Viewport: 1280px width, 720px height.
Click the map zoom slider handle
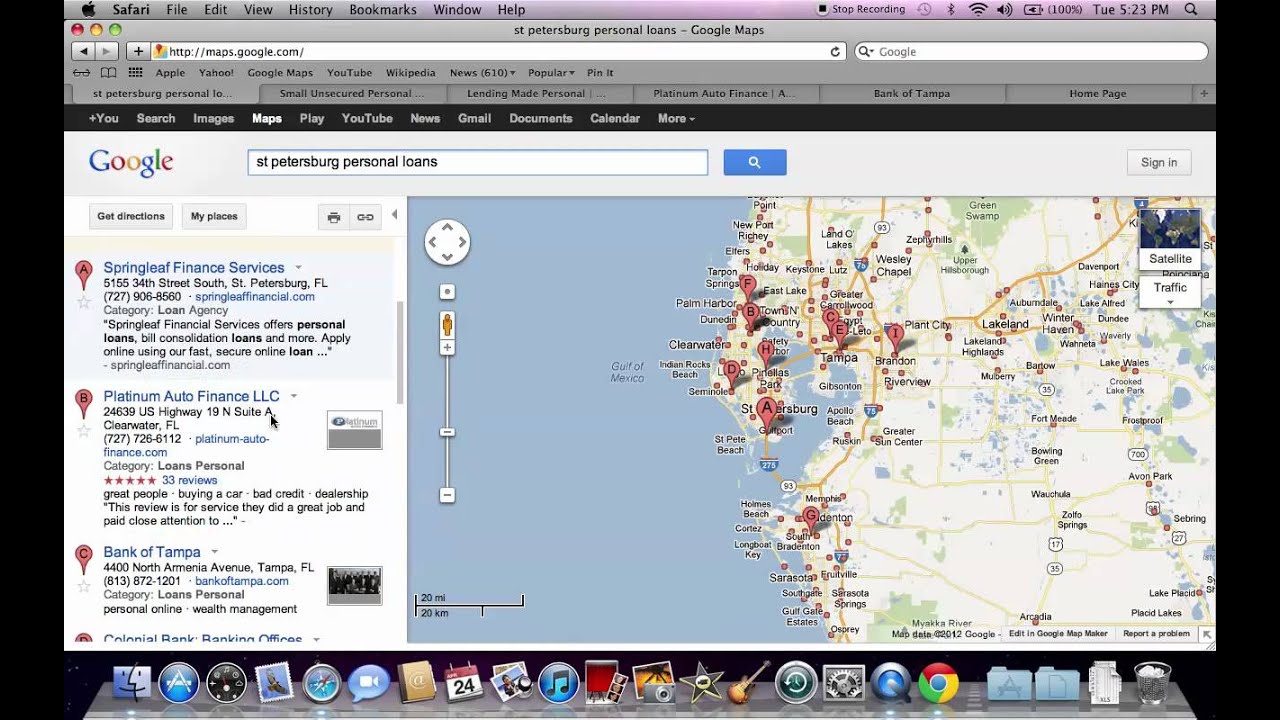point(447,432)
